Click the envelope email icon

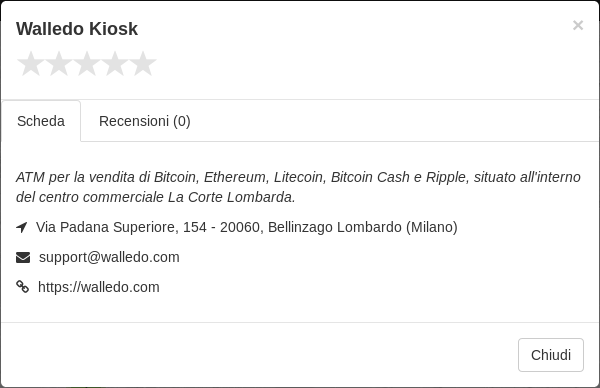click(x=23, y=258)
